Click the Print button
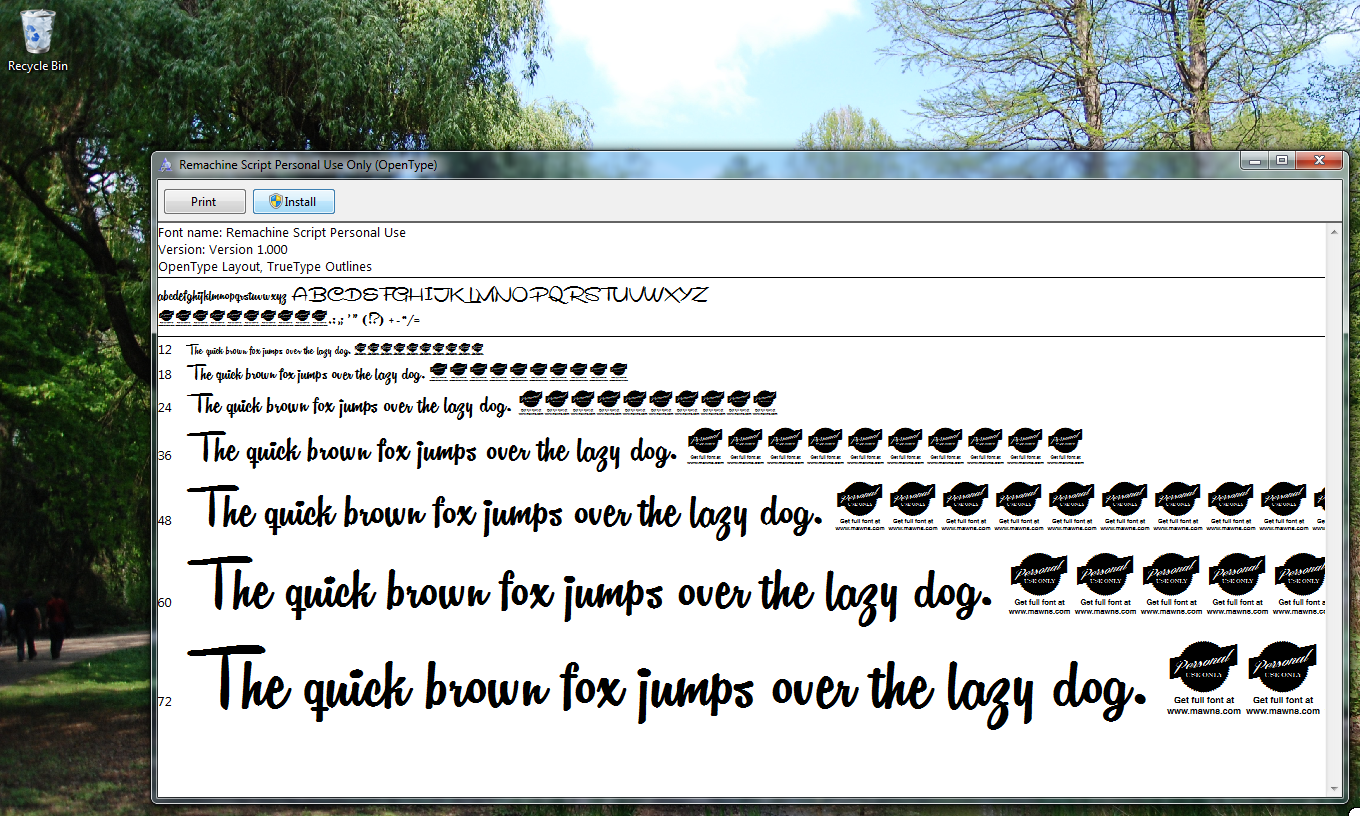 (204, 201)
